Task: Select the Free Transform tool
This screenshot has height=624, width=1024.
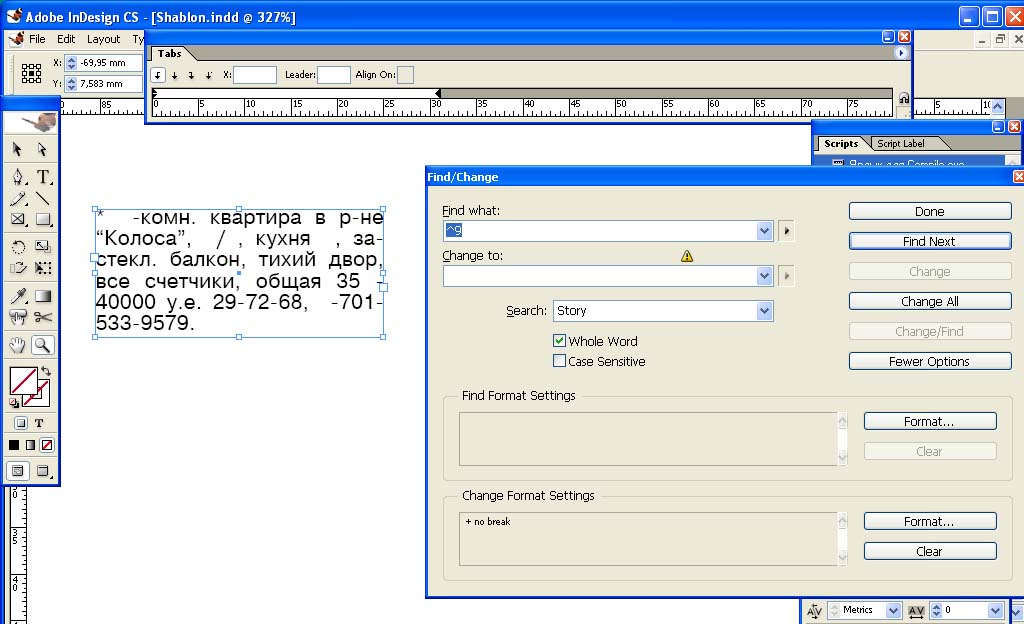Action: coord(43,268)
